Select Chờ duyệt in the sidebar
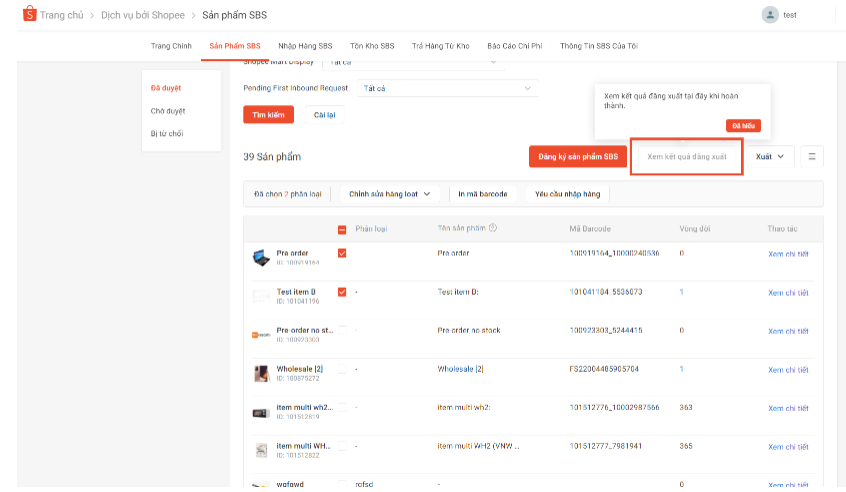 point(168,111)
